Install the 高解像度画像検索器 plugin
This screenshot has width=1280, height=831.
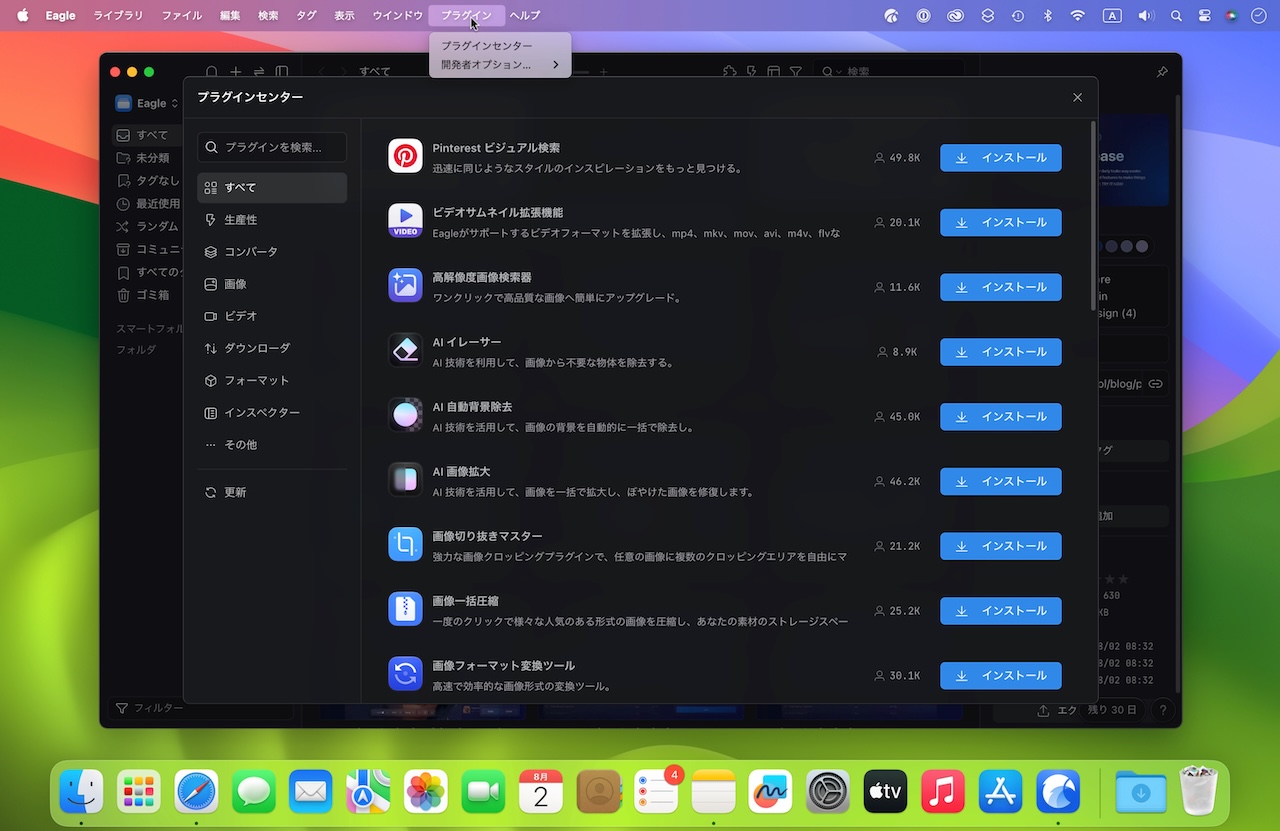point(1000,287)
